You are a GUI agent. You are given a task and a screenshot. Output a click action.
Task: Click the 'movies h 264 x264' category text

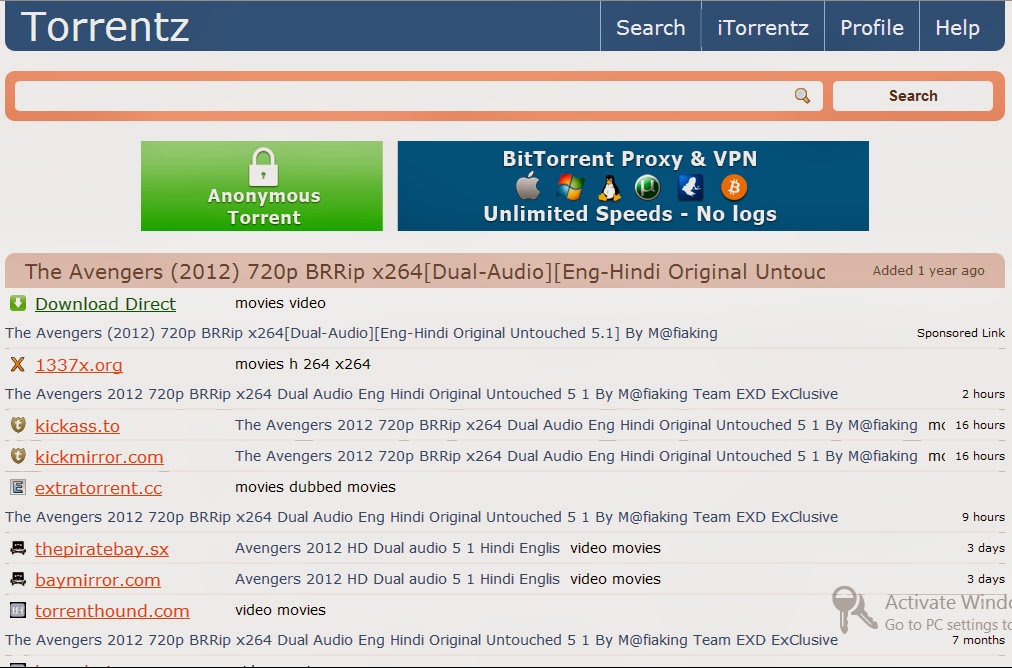point(303,364)
